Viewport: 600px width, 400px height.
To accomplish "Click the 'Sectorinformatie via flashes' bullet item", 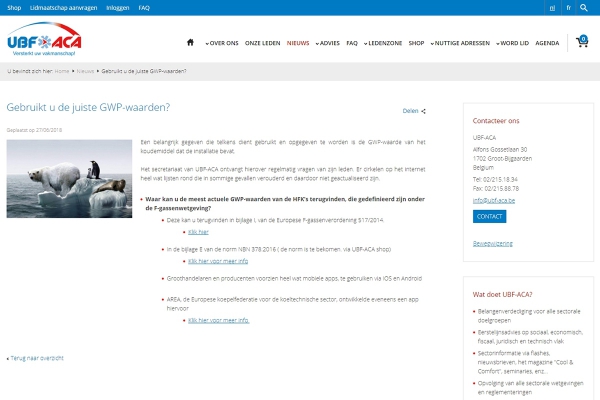I will [x=525, y=362].
